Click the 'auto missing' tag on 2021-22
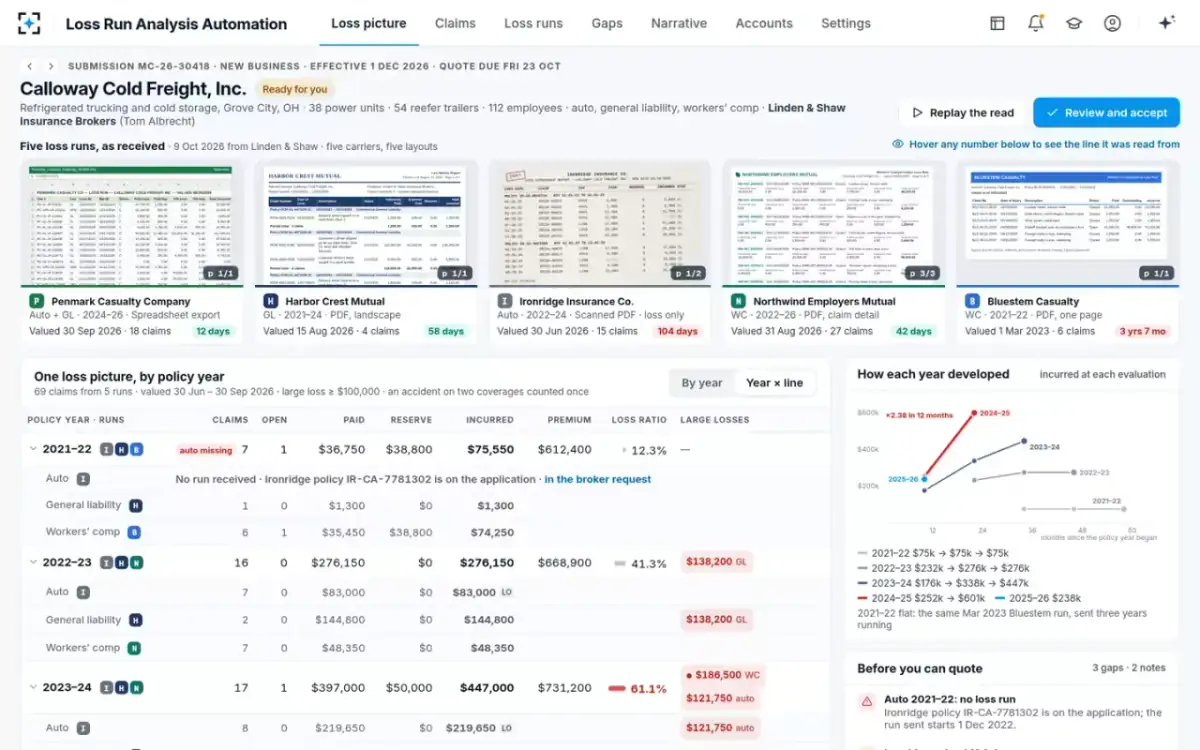 pyautogui.click(x=204, y=450)
